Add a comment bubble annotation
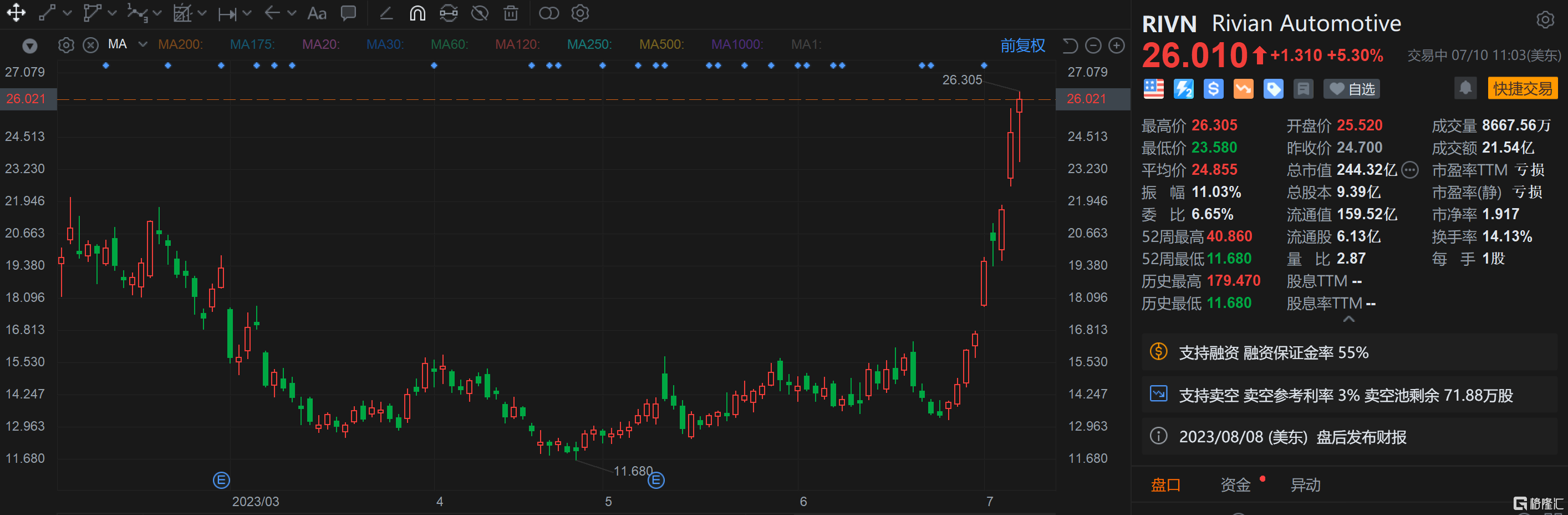 [348, 13]
